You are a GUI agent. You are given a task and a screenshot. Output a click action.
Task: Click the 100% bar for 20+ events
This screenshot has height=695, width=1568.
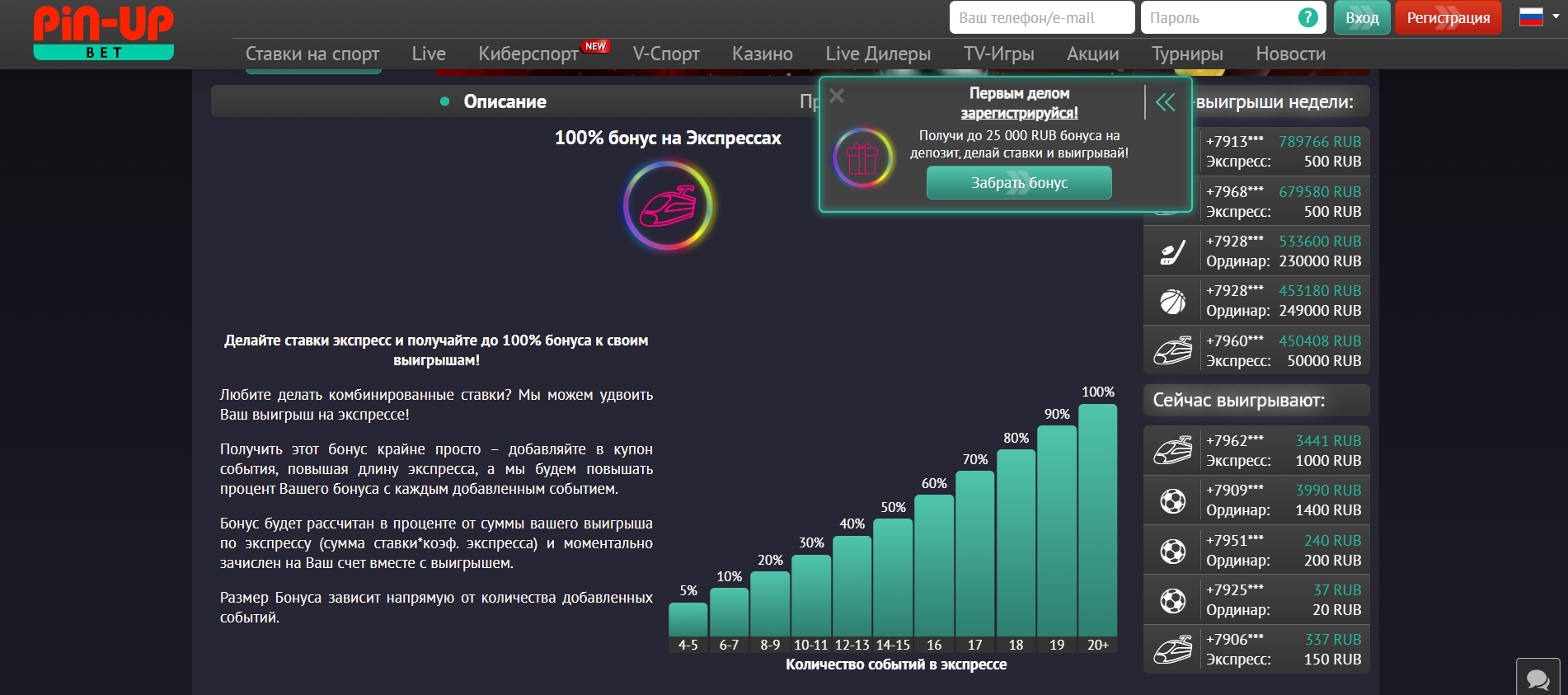(1097, 519)
